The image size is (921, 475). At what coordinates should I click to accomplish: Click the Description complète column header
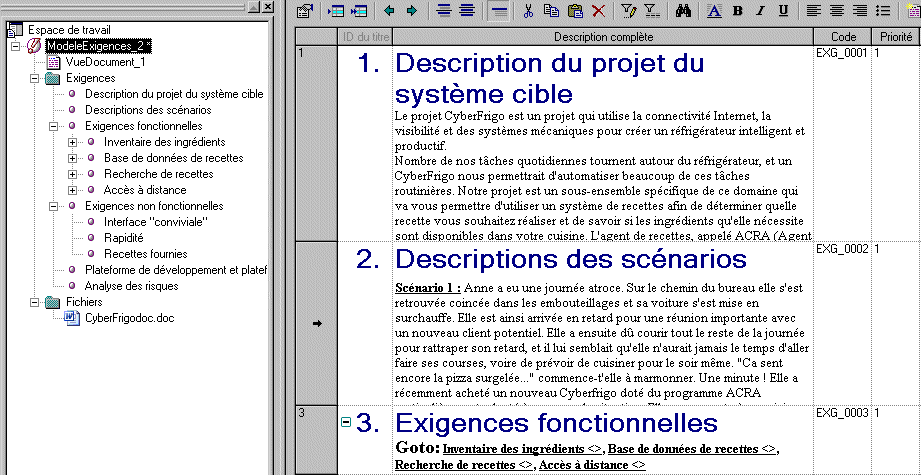coord(604,37)
